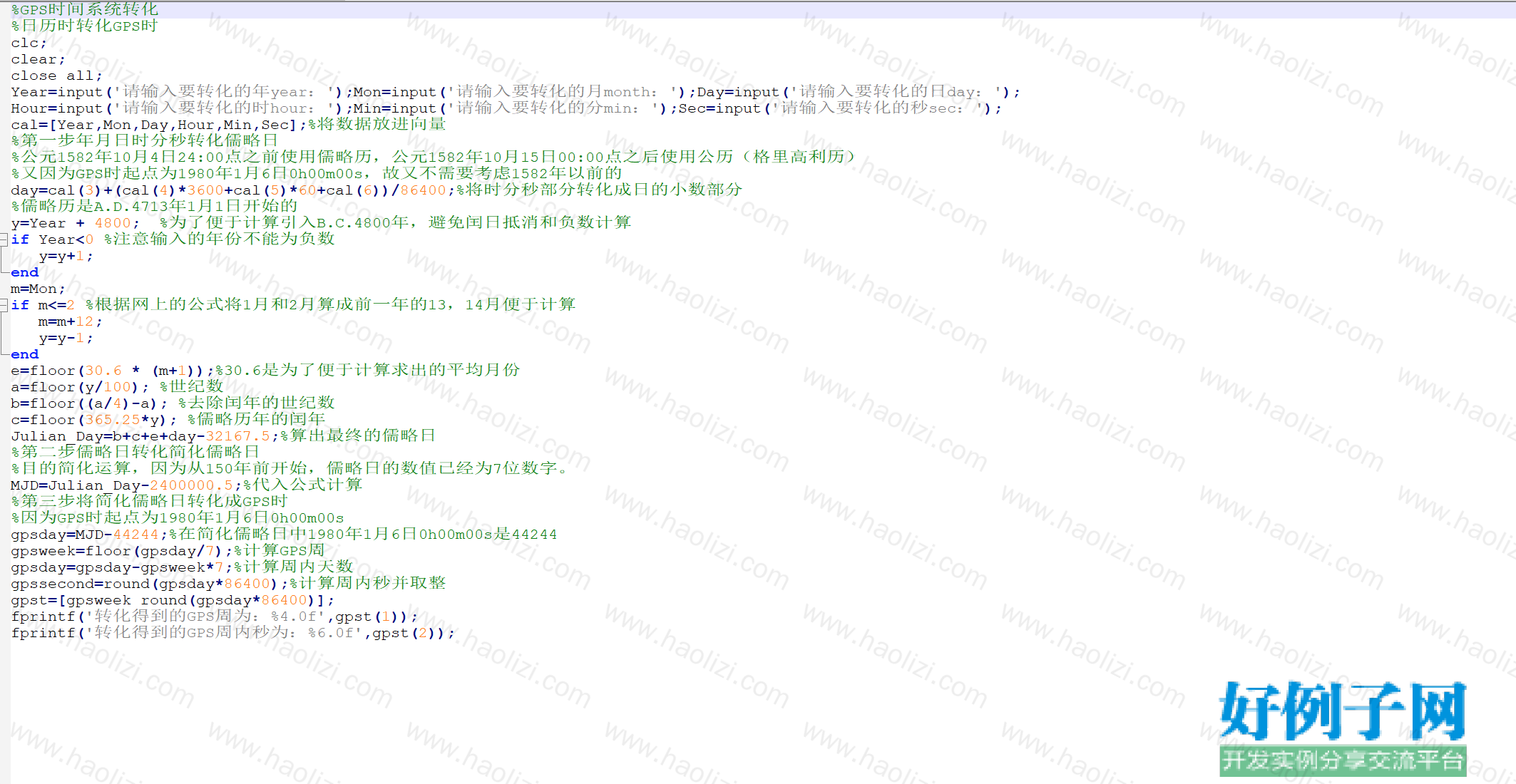Click the 'end' closing the Year<0 block
This screenshot has height=784, width=1516.
pyautogui.click(x=25, y=272)
